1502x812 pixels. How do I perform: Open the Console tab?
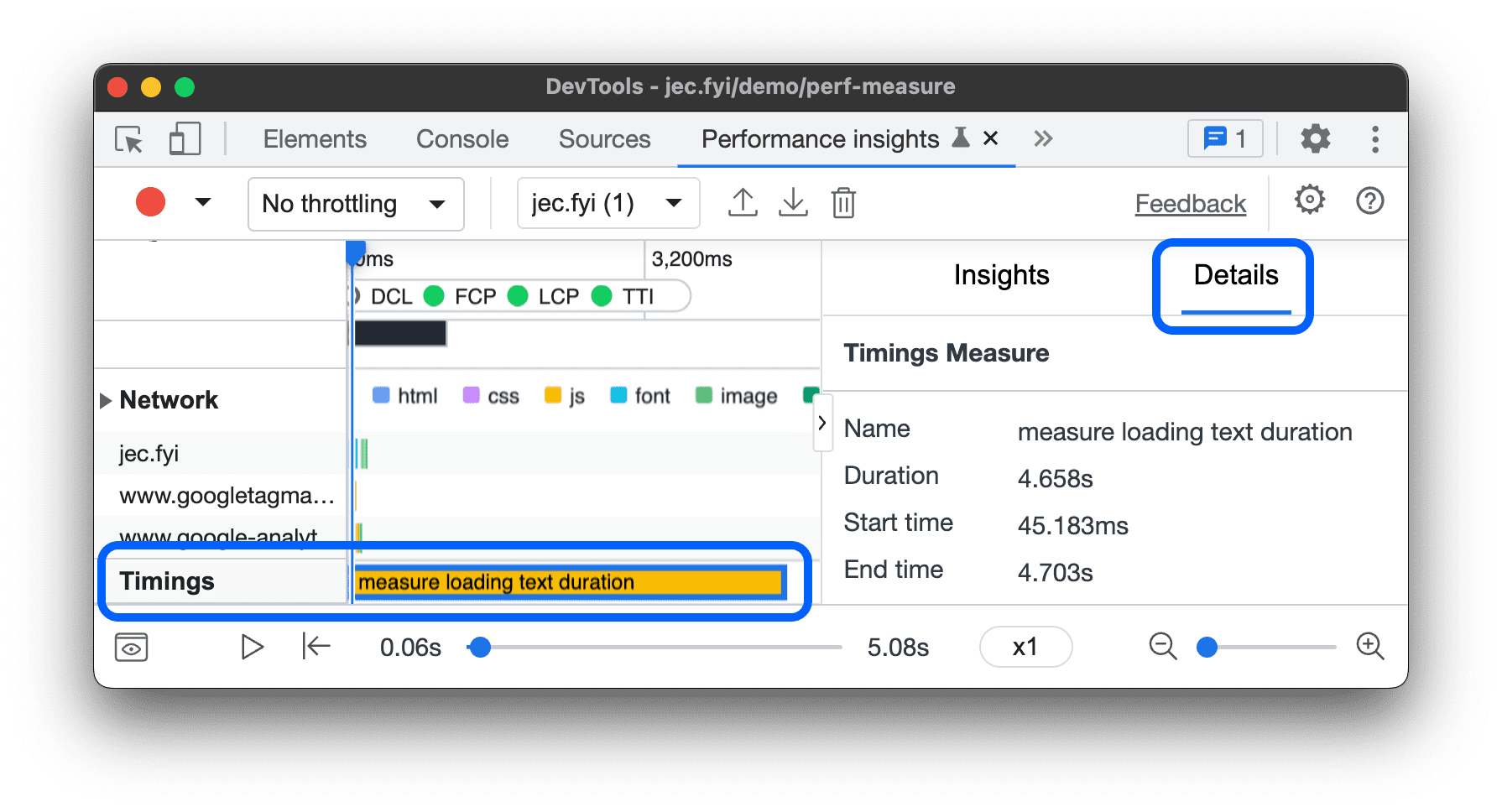tap(462, 139)
